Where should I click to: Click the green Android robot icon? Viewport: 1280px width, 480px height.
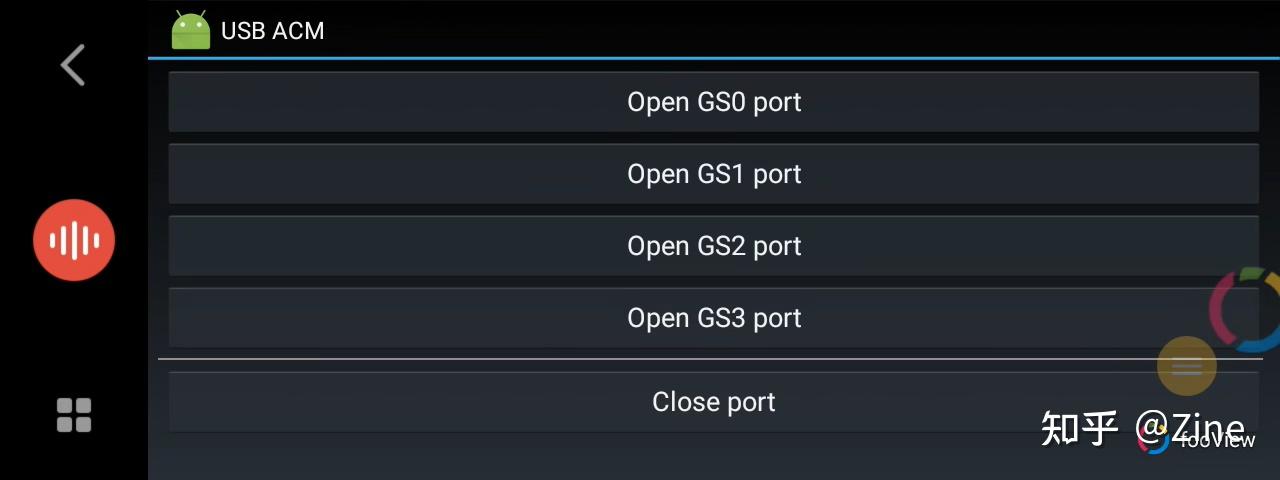pos(191,30)
